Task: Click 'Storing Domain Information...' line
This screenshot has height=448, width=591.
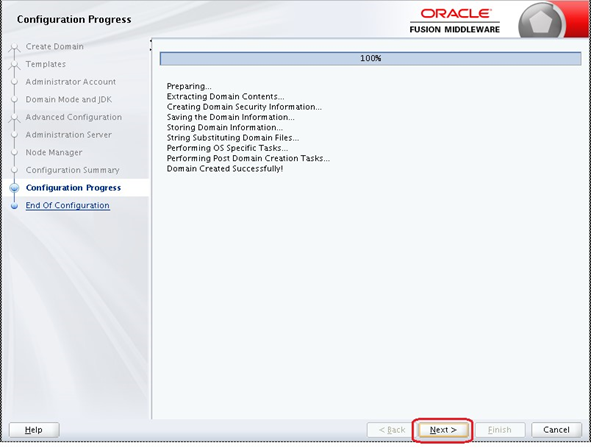Action: 225,127
